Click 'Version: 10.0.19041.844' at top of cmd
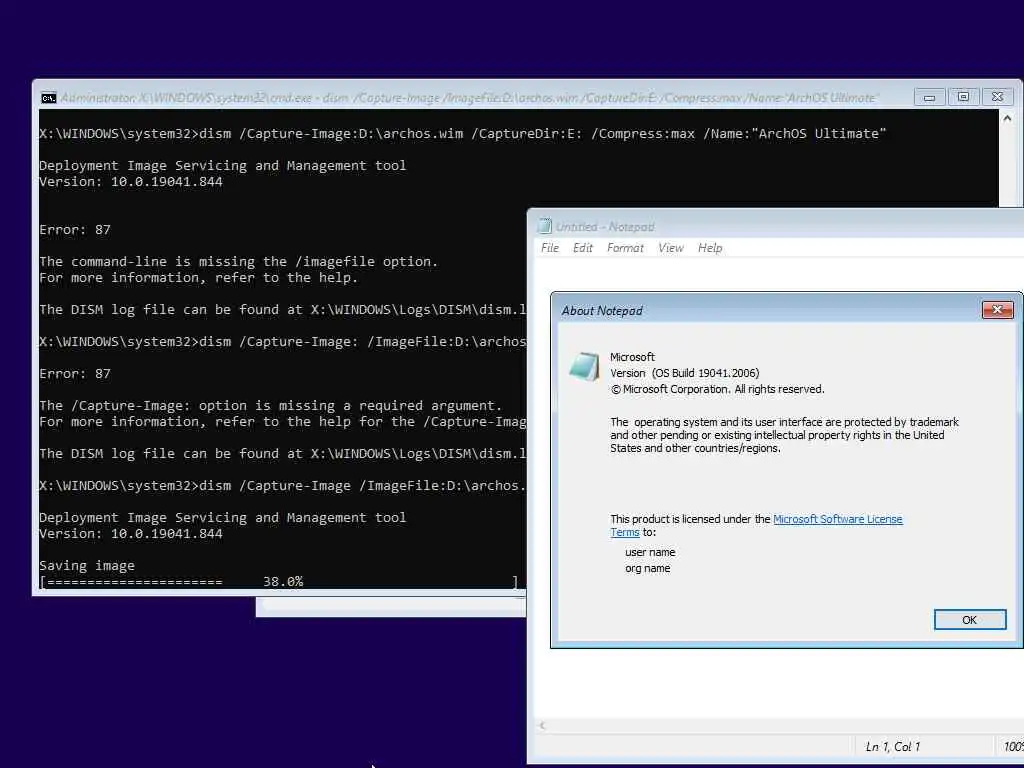 (x=131, y=182)
